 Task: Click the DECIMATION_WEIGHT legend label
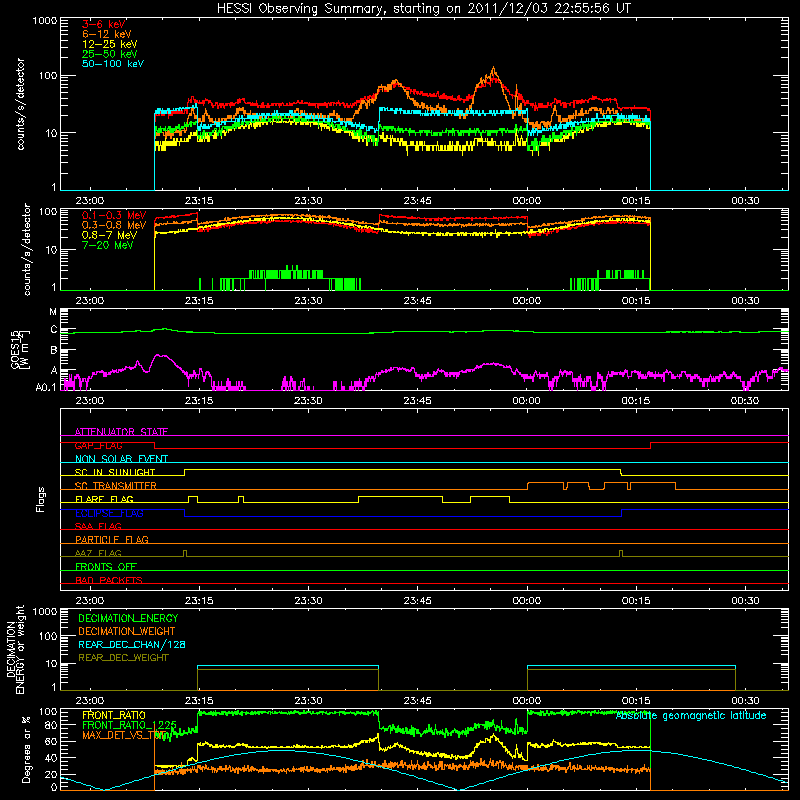(x=127, y=631)
